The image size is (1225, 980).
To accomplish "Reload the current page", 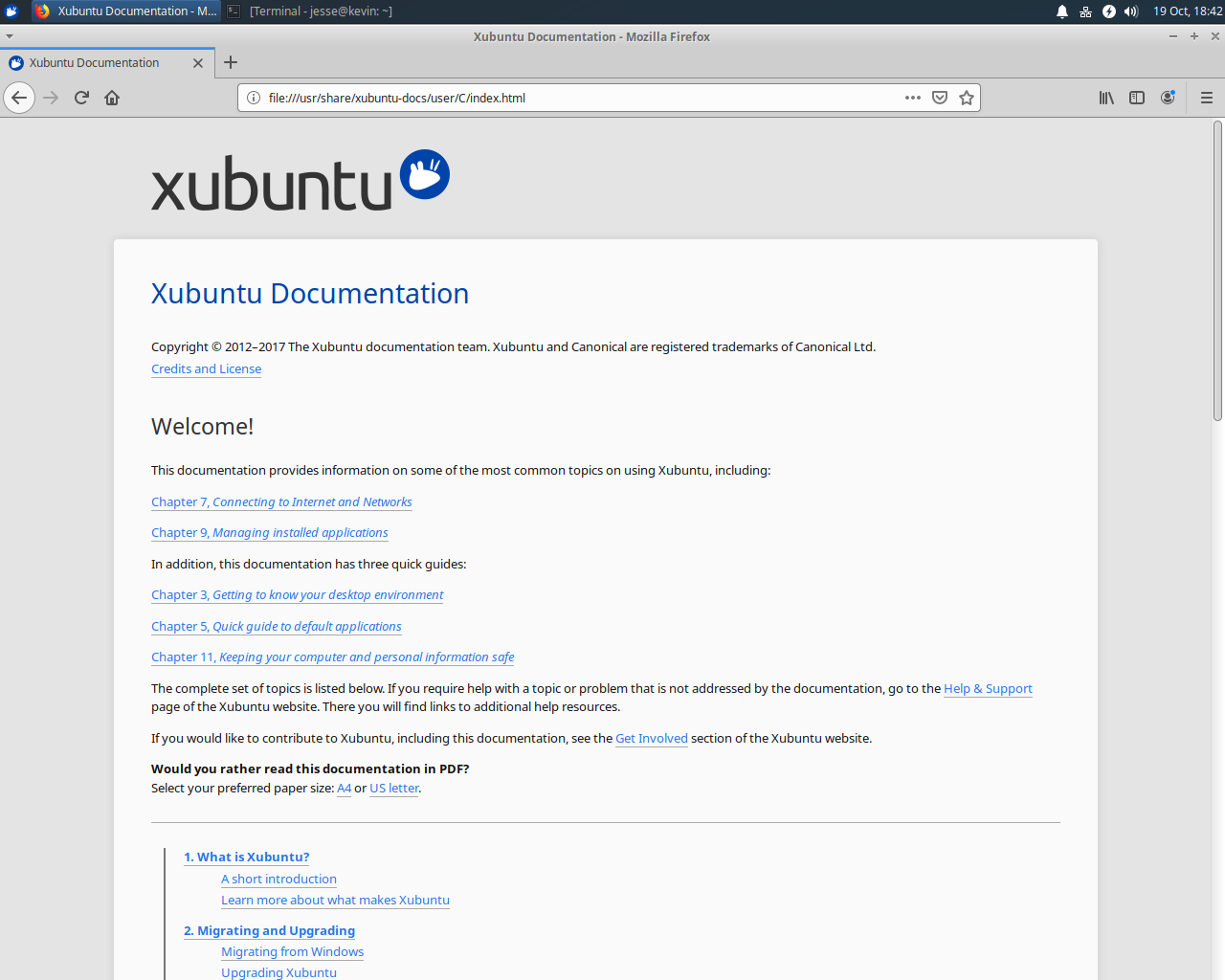I will pos(81,98).
